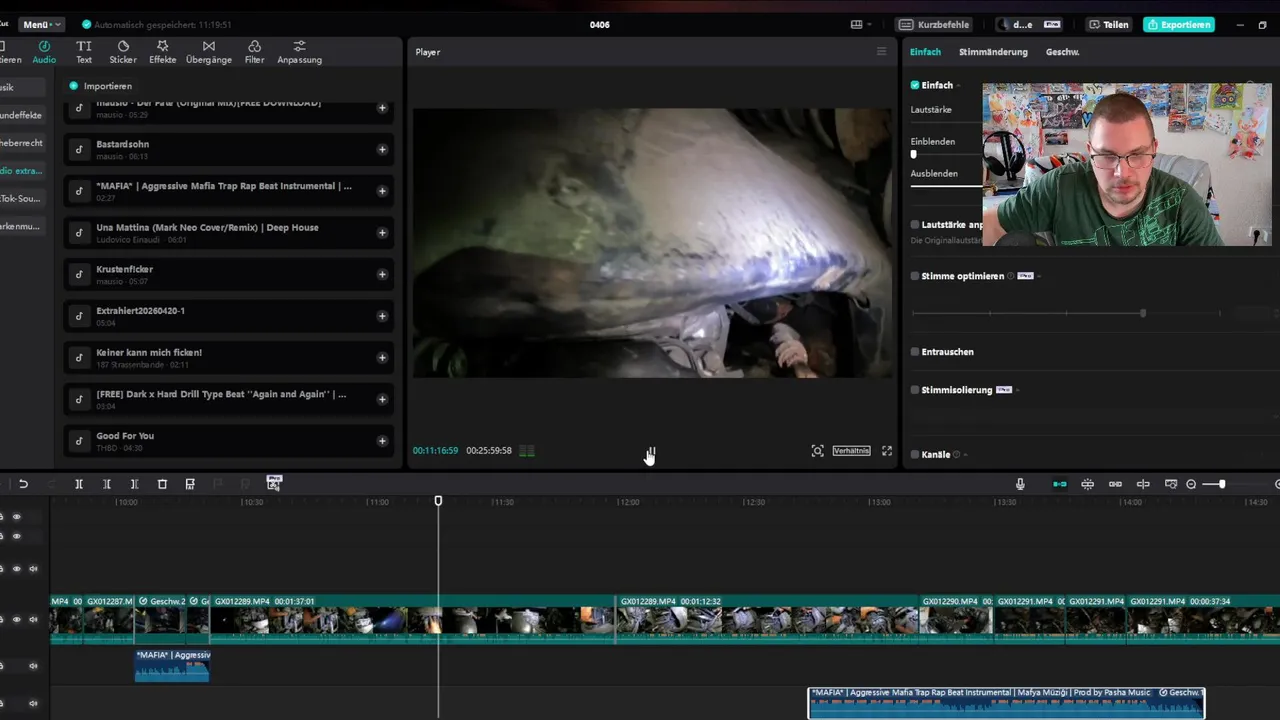This screenshot has width=1280, height=720.
Task: Enable the Stimmisolierung checkbox
Action: (x=915, y=390)
